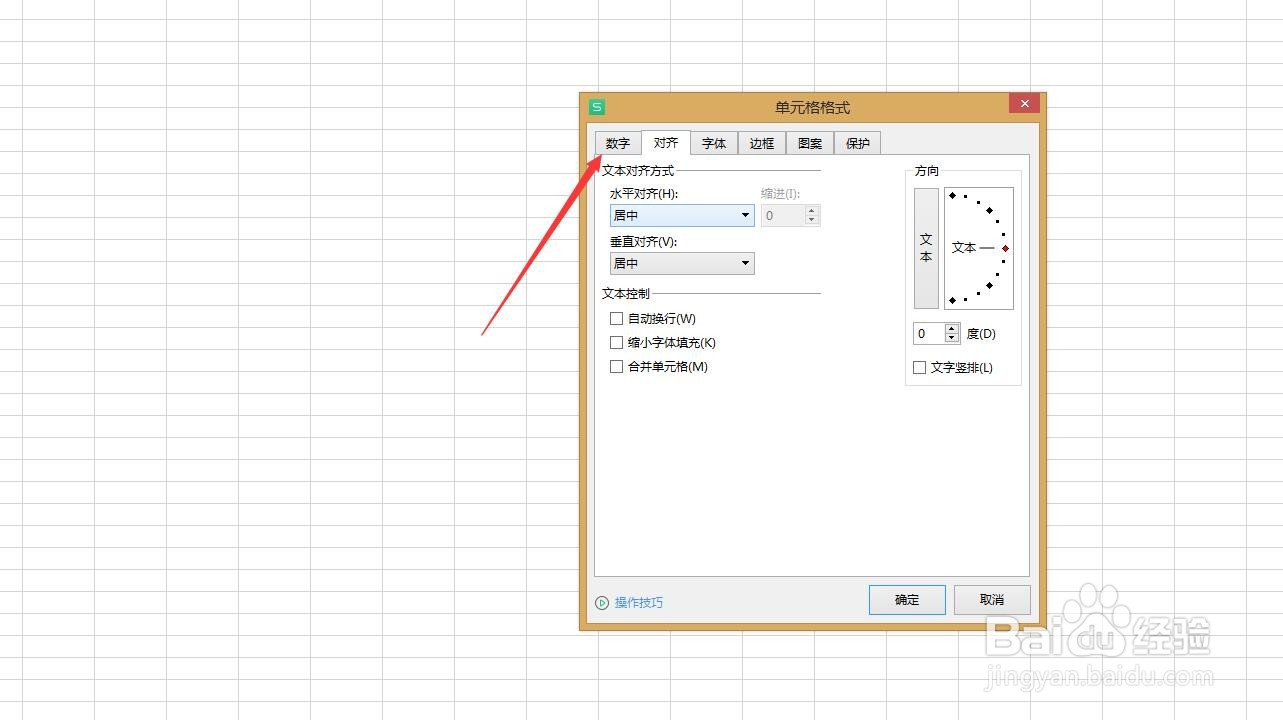The width and height of the screenshot is (1283, 720).
Task: Click the red orientation dial handle
Action: [x=1005, y=248]
